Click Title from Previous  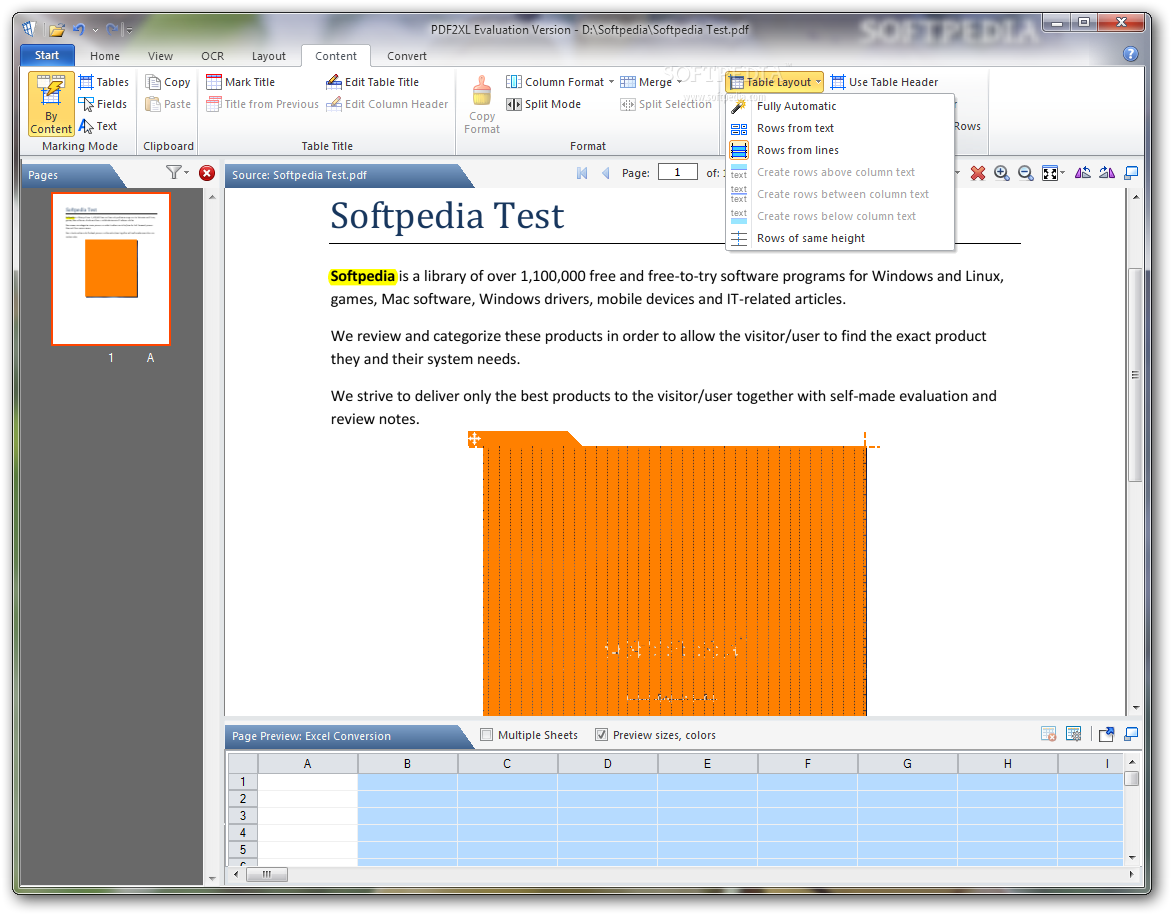(262, 104)
